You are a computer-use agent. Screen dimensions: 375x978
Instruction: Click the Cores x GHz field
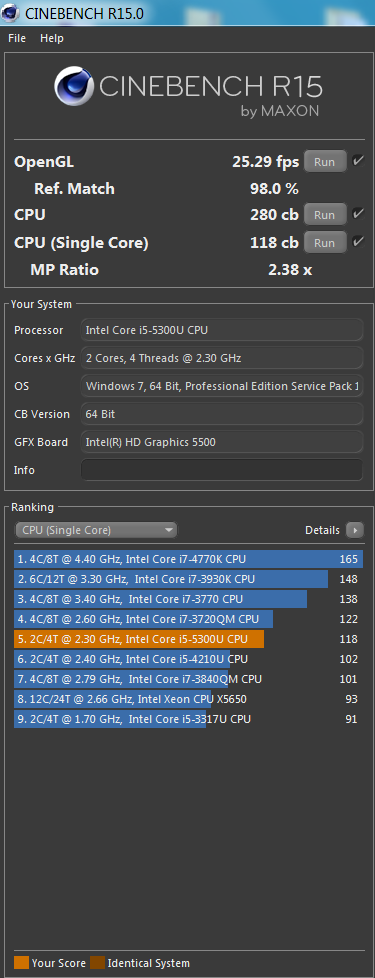click(x=222, y=357)
